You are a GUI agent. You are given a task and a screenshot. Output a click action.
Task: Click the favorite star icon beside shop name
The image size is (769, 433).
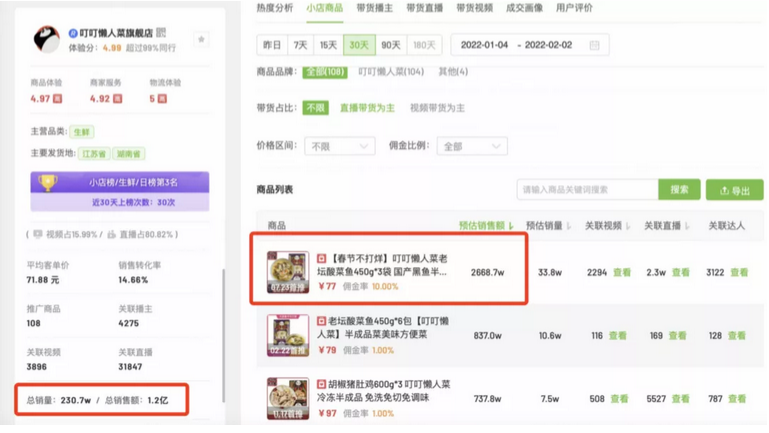(201, 39)
